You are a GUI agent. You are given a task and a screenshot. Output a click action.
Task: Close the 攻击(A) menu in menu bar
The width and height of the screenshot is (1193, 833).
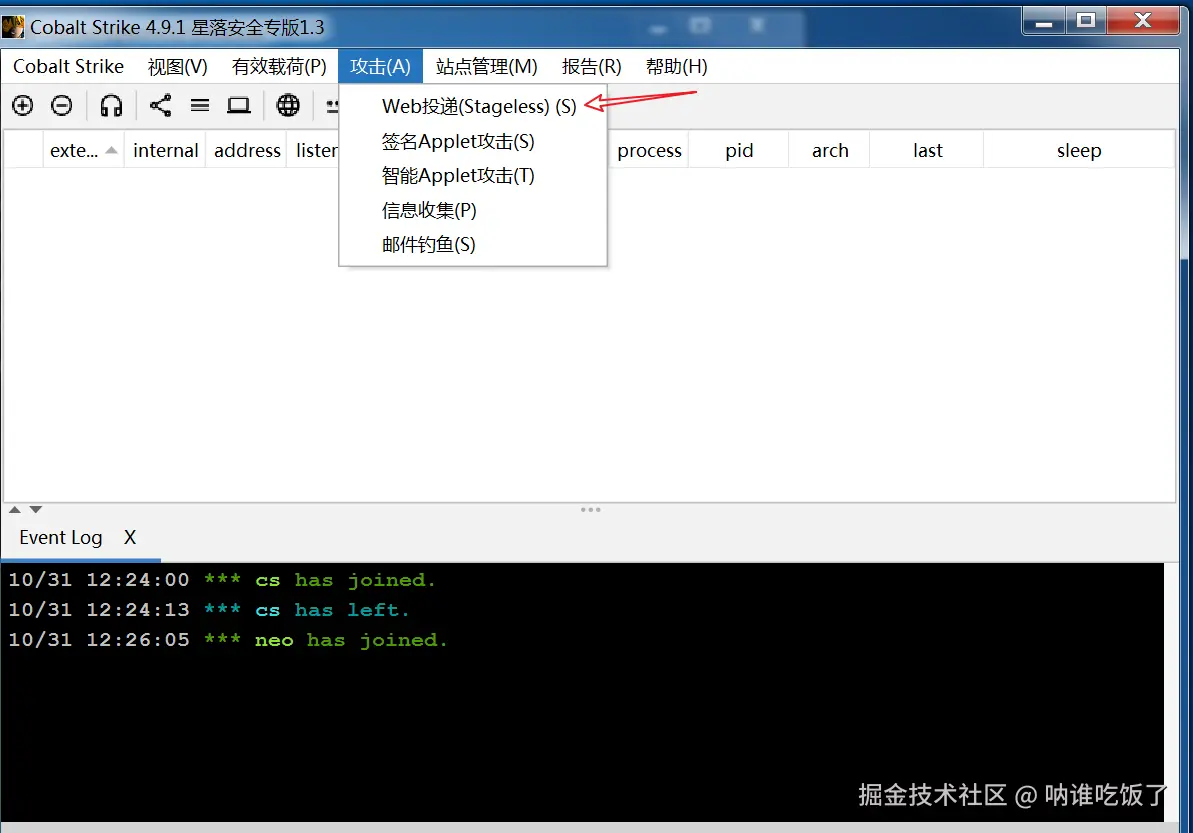[380, 67]
